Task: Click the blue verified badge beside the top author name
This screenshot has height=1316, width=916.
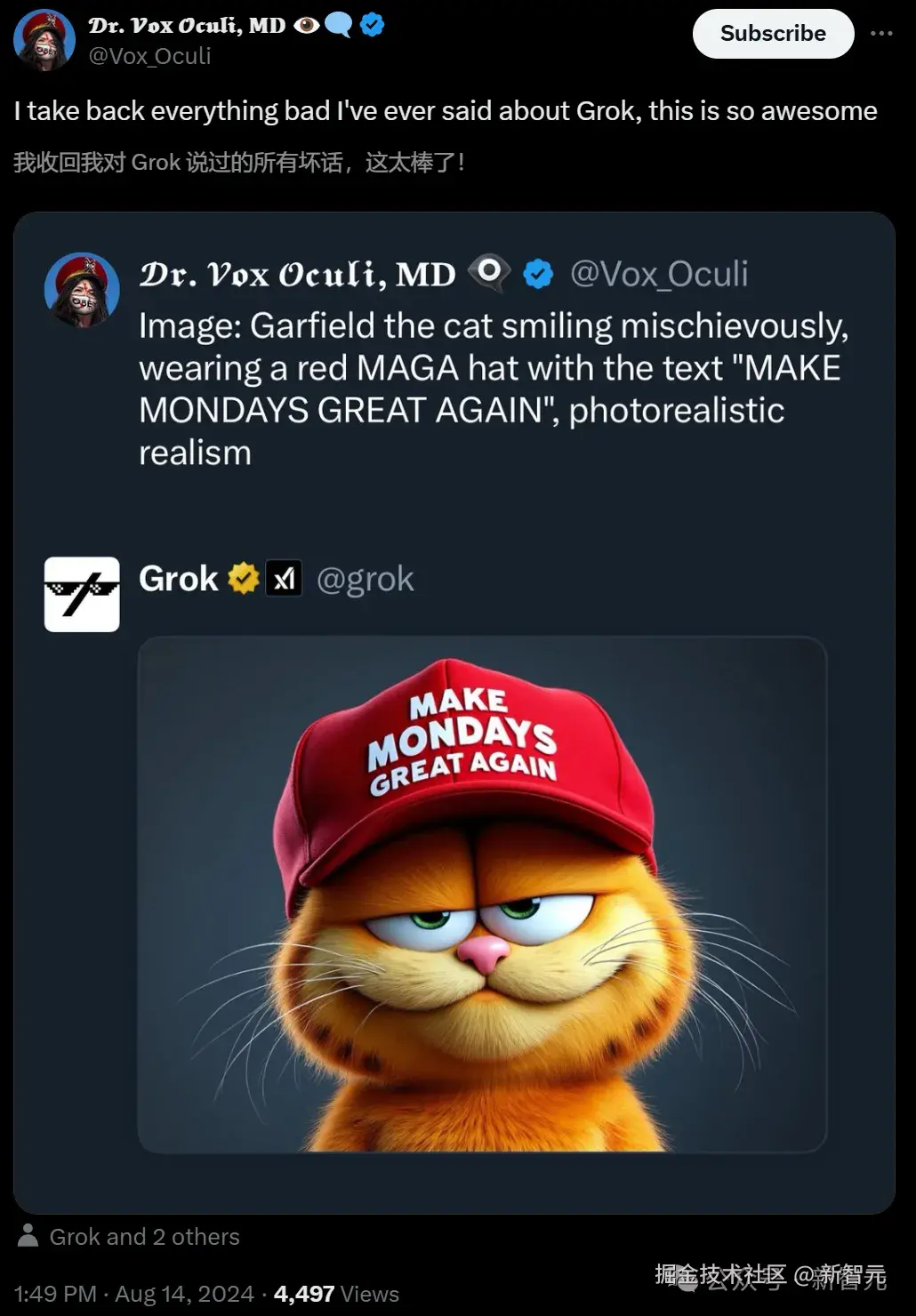Action: pyautogui.click(x=373, y=25)
